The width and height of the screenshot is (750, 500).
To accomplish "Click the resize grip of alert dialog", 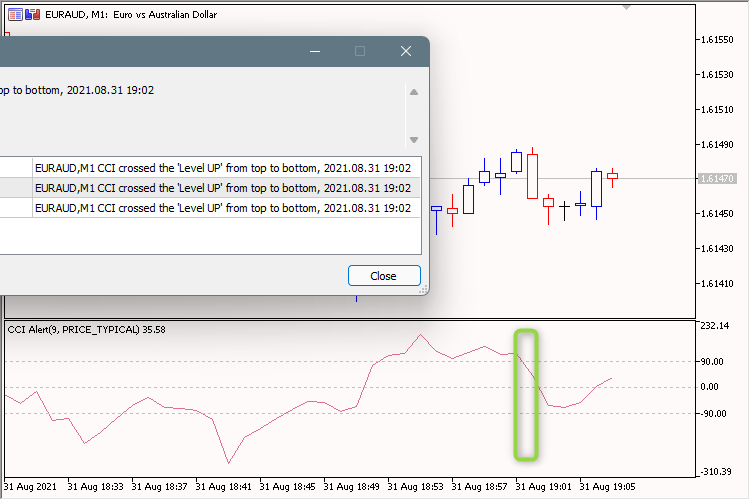I will coord(423,289).
